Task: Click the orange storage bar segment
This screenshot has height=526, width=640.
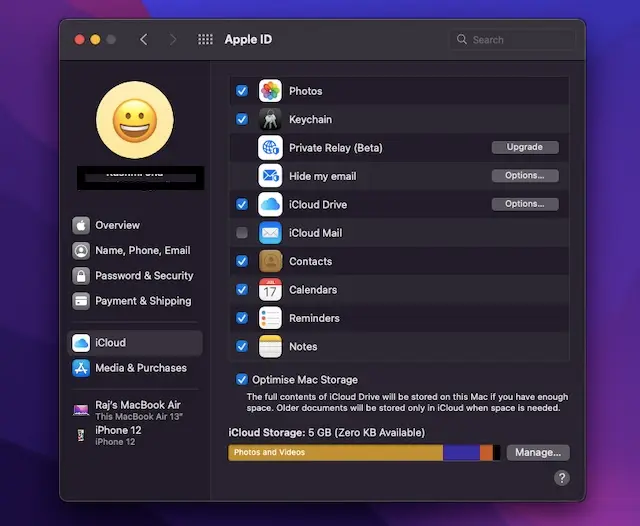Action: (486, 453)
